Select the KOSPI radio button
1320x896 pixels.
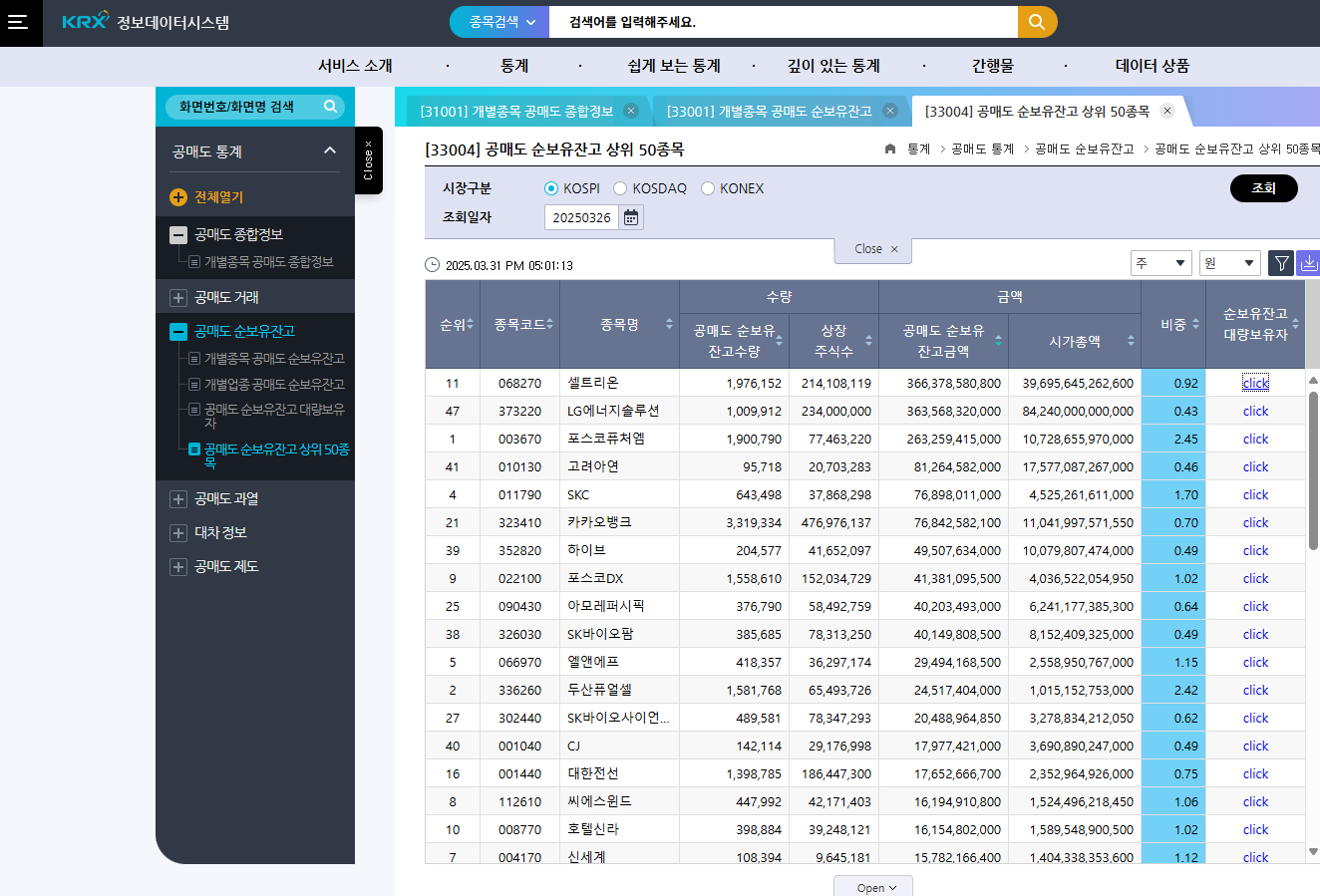point(551,188)
